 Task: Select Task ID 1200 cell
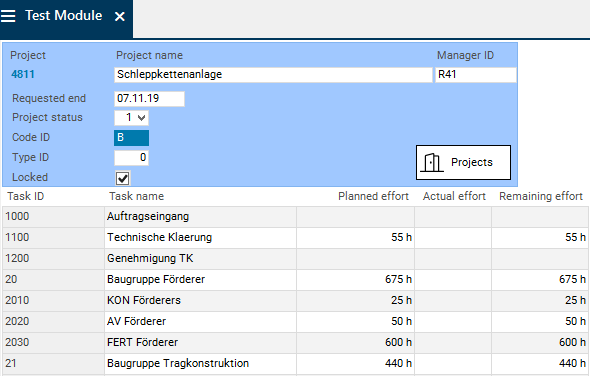point(53,259)
